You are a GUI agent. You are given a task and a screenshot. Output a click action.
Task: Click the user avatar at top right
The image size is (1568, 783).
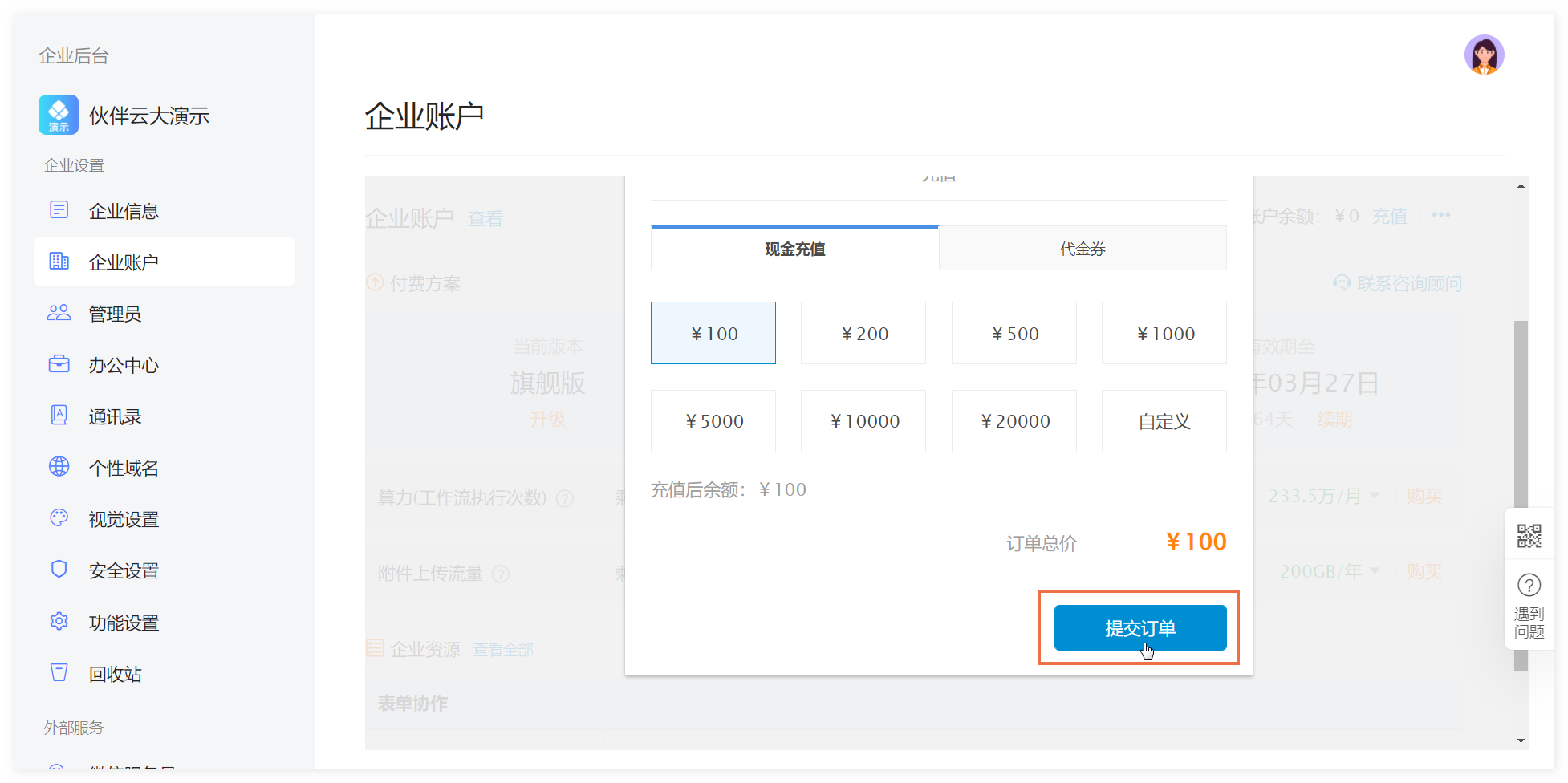coord(1483,55)
